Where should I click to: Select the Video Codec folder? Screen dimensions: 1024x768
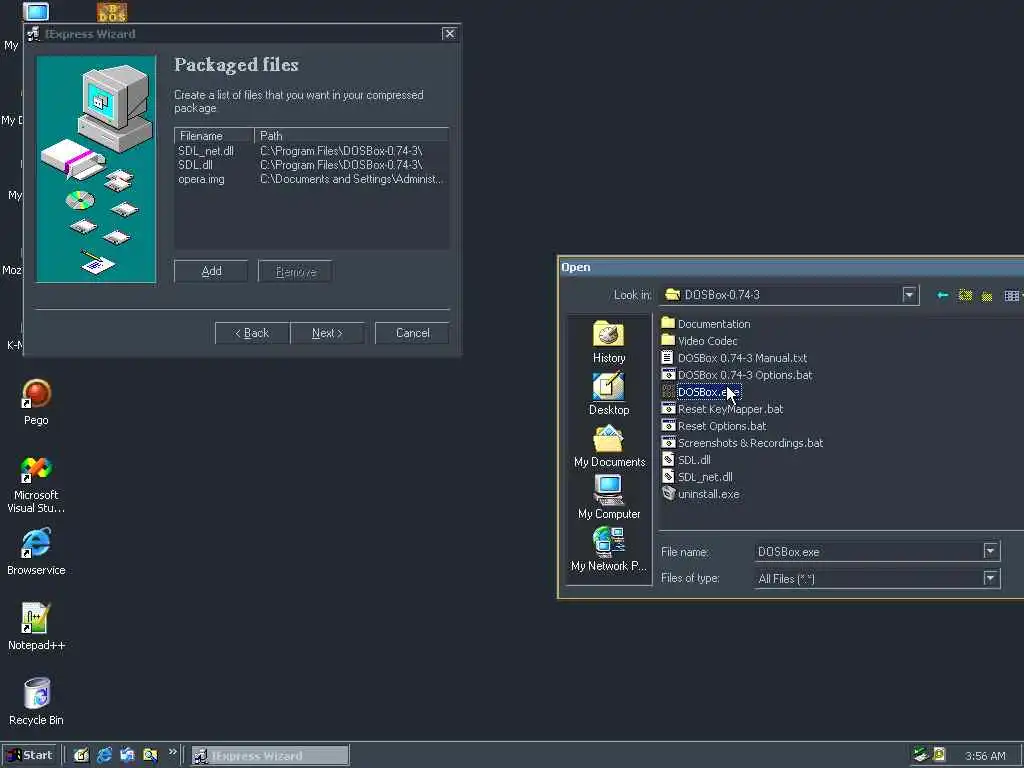pos(699,341)
